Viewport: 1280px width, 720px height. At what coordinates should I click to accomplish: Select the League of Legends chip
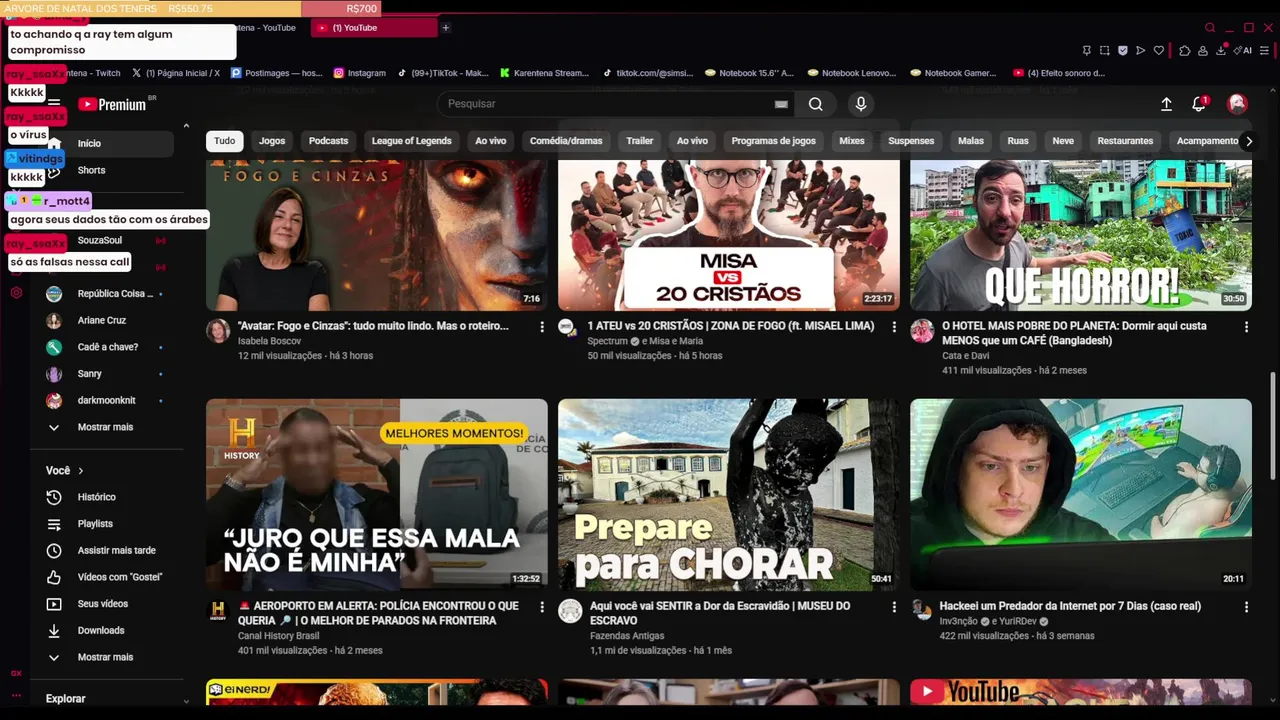(412, 141)
